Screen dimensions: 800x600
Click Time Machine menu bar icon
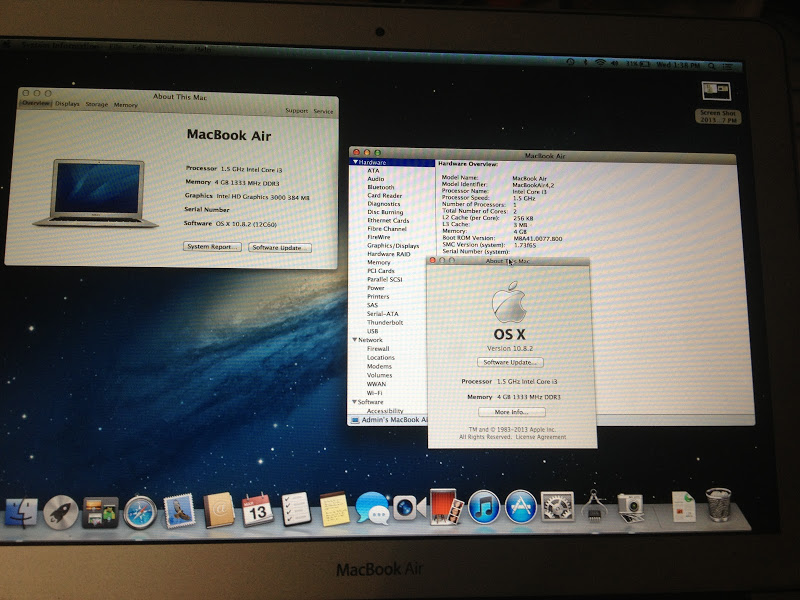pos(570,62)
